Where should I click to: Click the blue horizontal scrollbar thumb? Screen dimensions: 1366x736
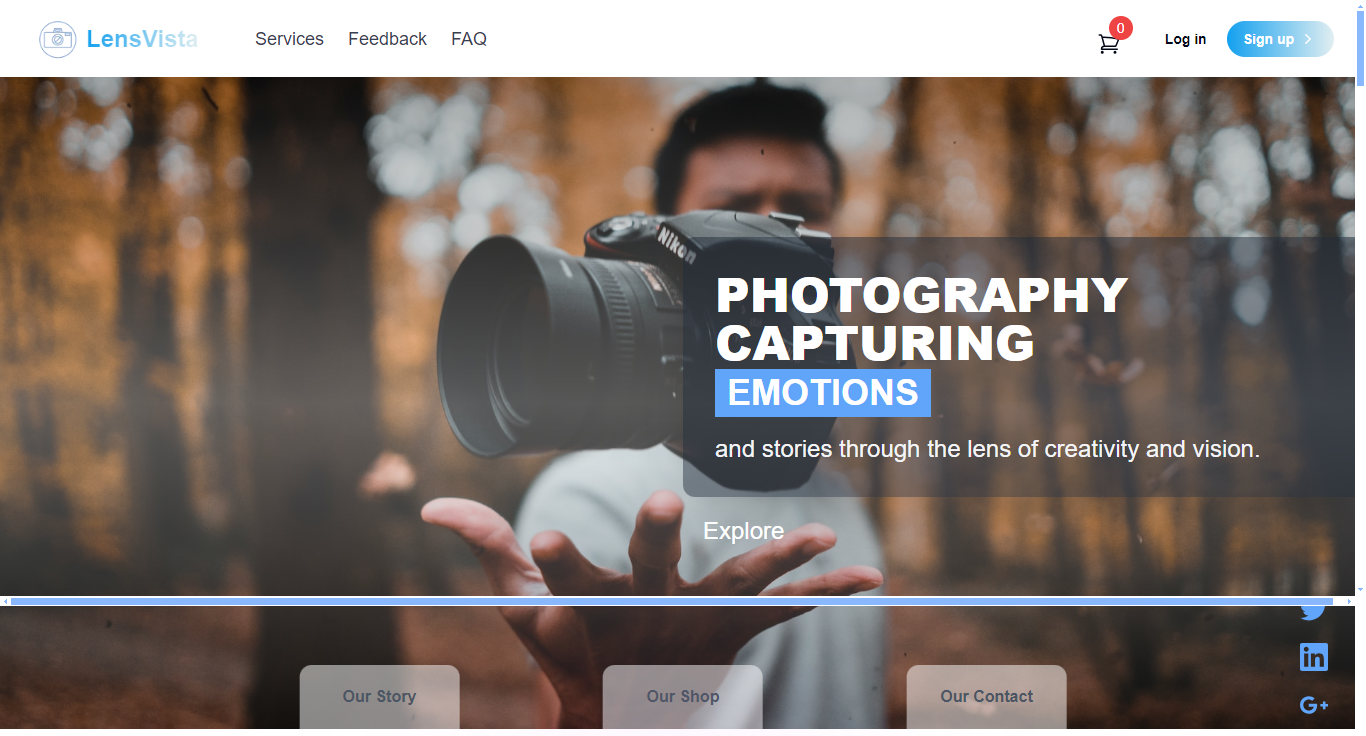[x=671, y=601]
